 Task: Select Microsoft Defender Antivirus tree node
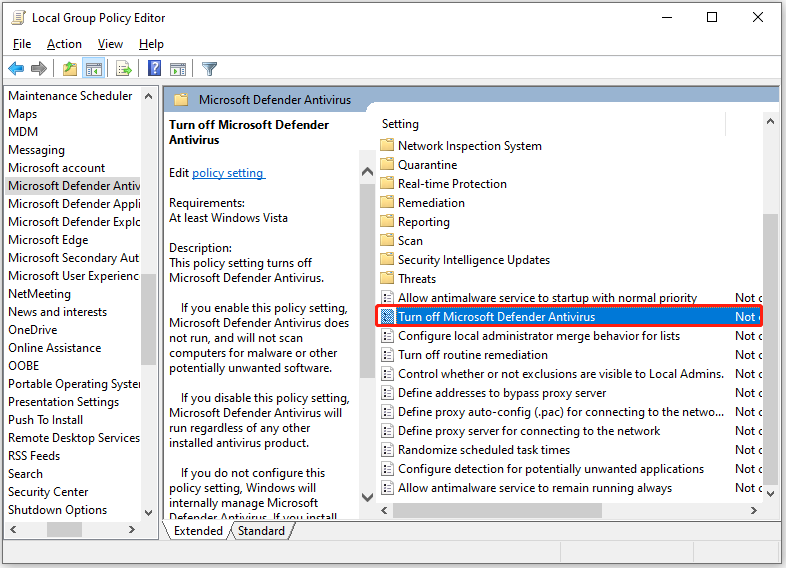coord(74,186)
